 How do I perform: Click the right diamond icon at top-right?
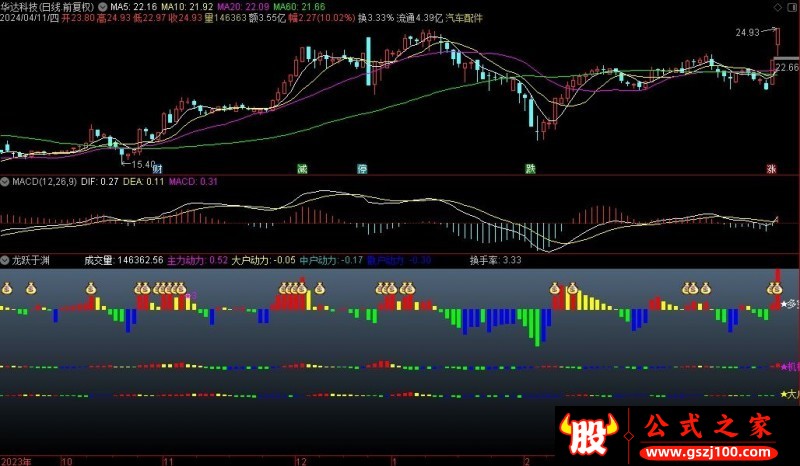[x=793, y=7]
